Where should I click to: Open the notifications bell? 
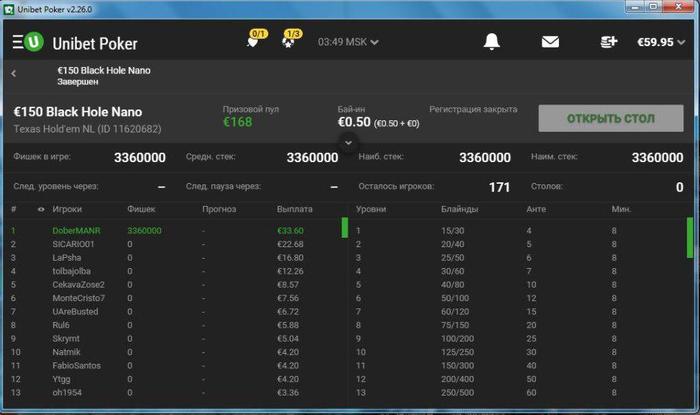tap(492, 42)
